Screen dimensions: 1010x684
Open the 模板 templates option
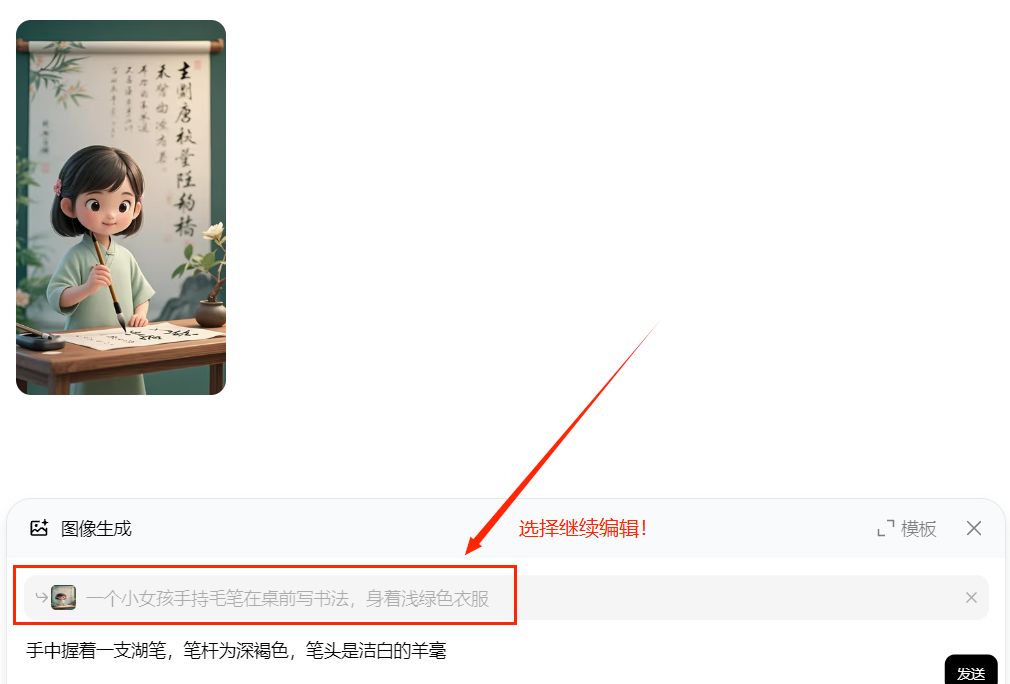[x=919, y=529]
